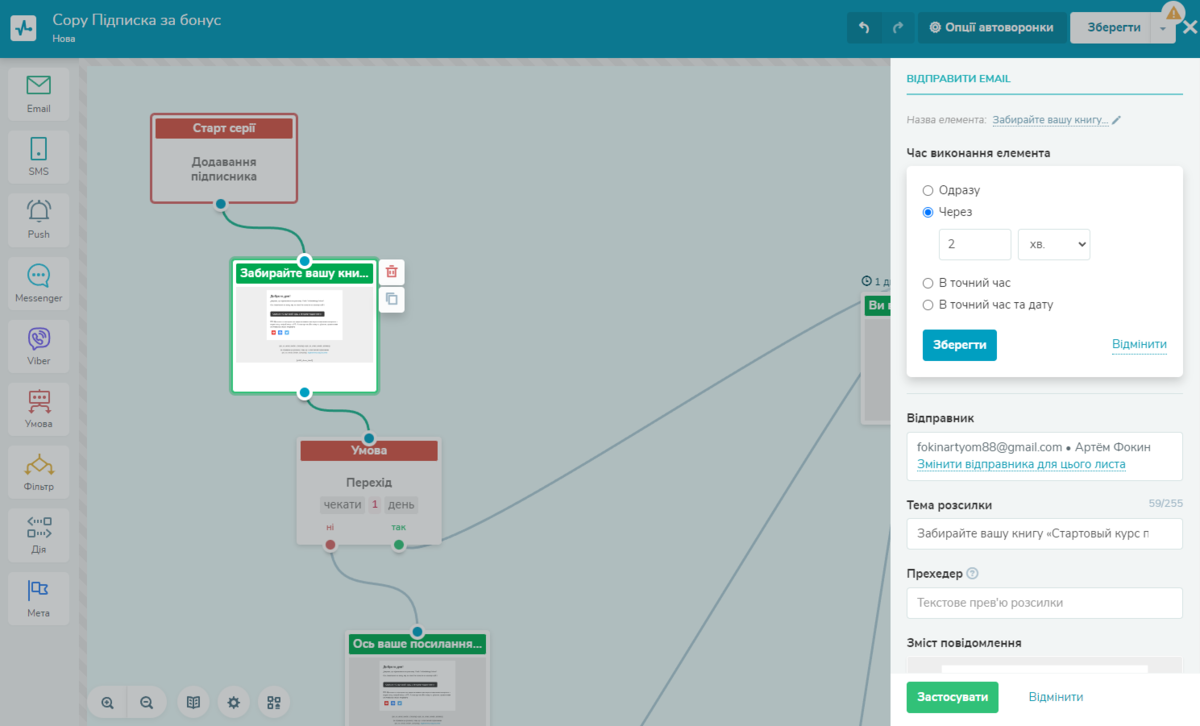Add a Дія (action) element
The height and width of the screenshot is (726, 1200).
pyautogui.click(x=39, y=535)
